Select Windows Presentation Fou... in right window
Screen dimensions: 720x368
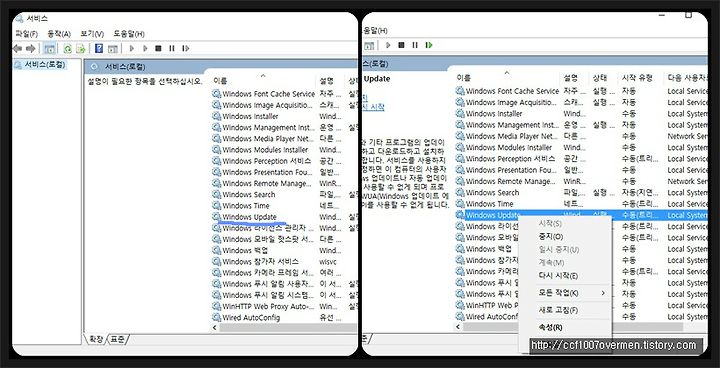point(511,170)
